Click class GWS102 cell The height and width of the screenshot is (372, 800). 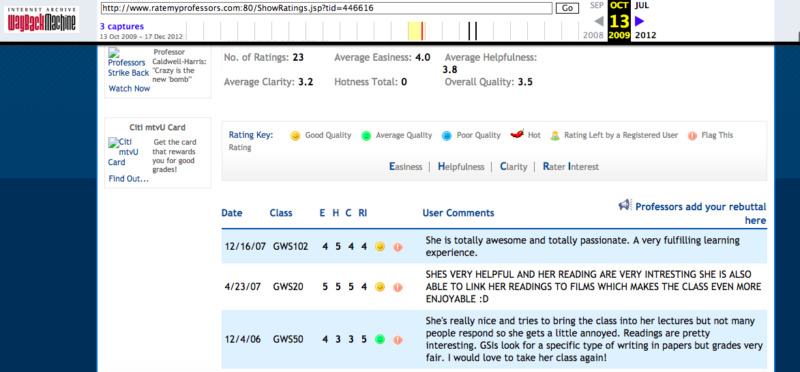[291, 247]
